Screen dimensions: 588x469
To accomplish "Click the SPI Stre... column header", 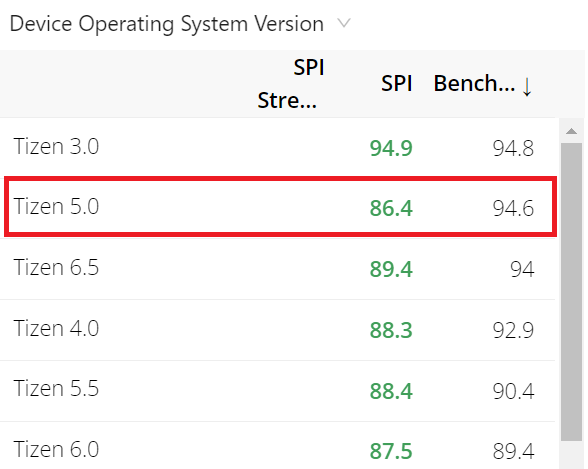I will [291, 84].
